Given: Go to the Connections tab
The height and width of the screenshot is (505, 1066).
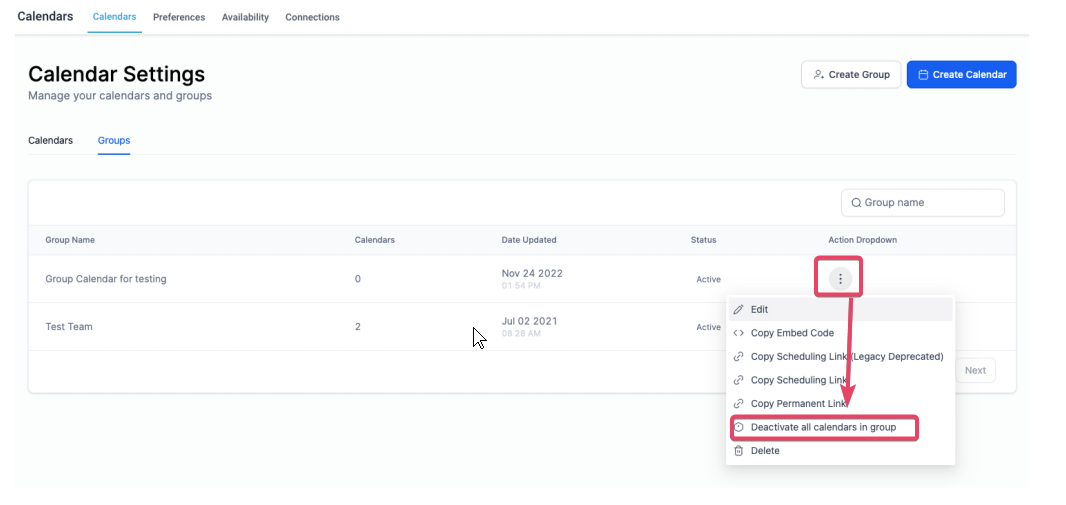Looking at the screenshot, I should (x=312, y=17).
